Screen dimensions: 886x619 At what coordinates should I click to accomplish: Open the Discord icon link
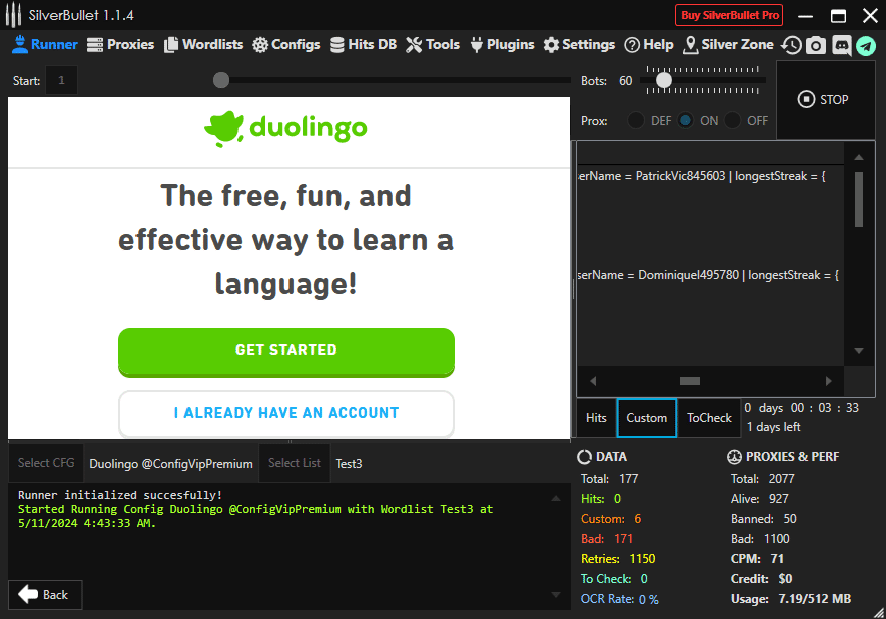coord(841,45)
